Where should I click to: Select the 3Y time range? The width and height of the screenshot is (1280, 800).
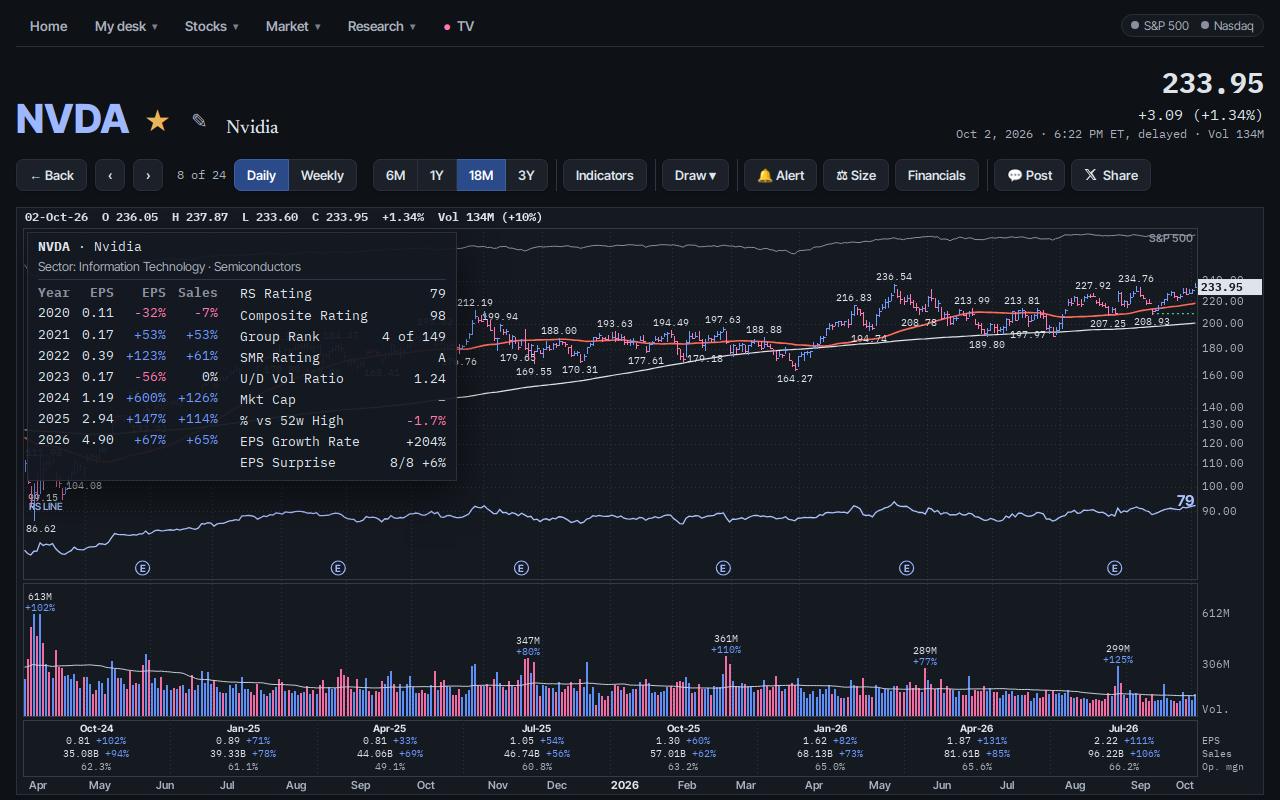click(526, 175)
